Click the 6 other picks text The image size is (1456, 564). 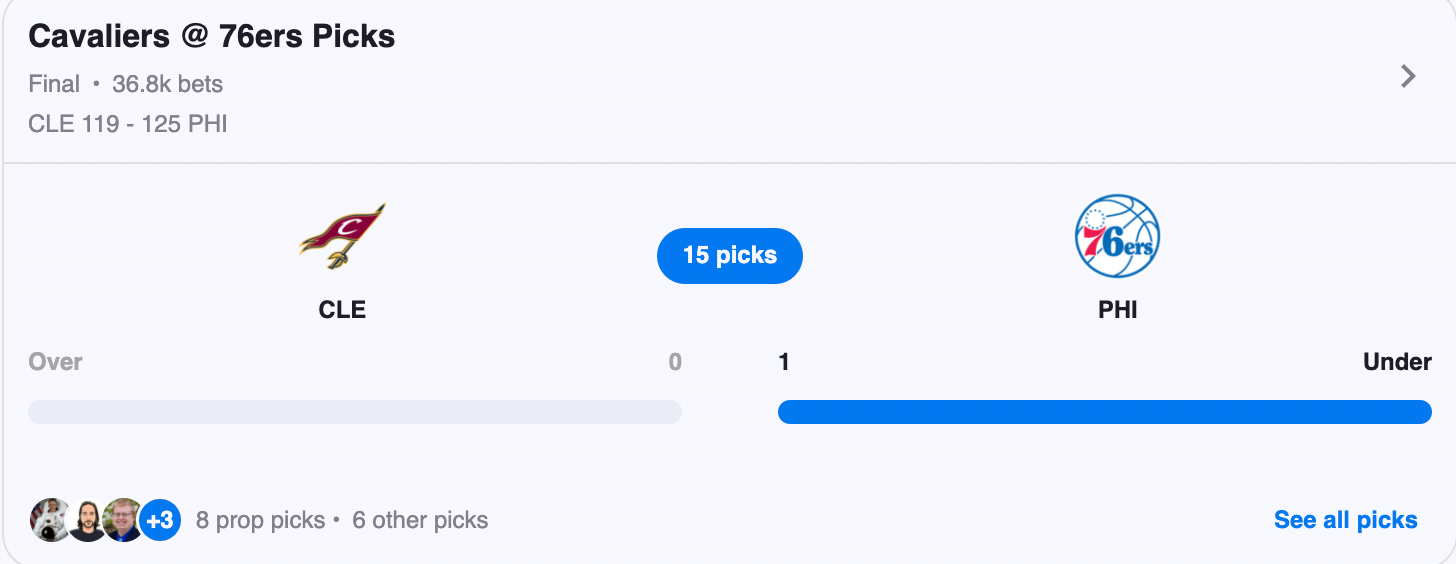tap(420, 520)
